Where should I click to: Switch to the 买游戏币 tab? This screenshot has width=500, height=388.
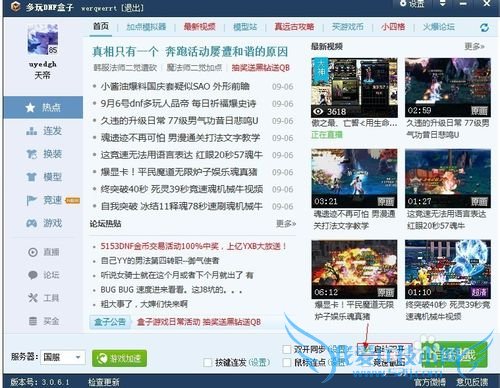pyautogui.click(x=347, y=27)
